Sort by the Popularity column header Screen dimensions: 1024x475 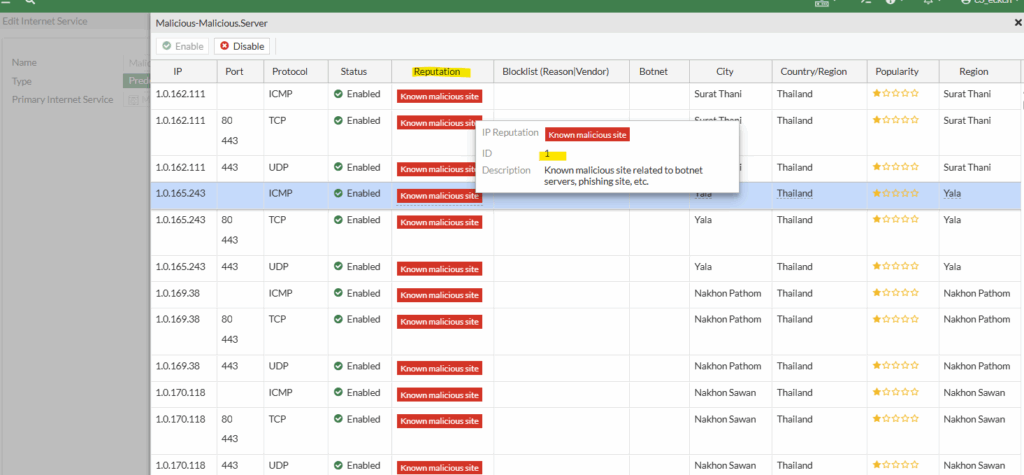[x=897, y=72]
